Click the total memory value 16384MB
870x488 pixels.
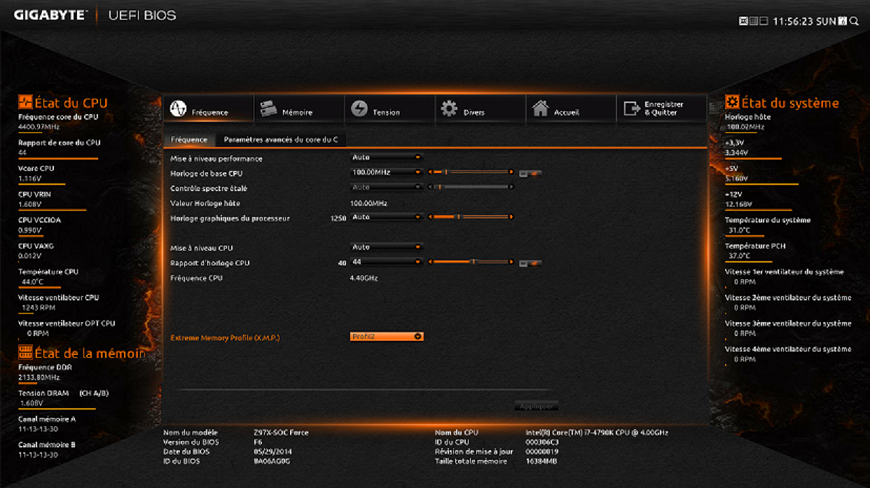click(542, 461)
